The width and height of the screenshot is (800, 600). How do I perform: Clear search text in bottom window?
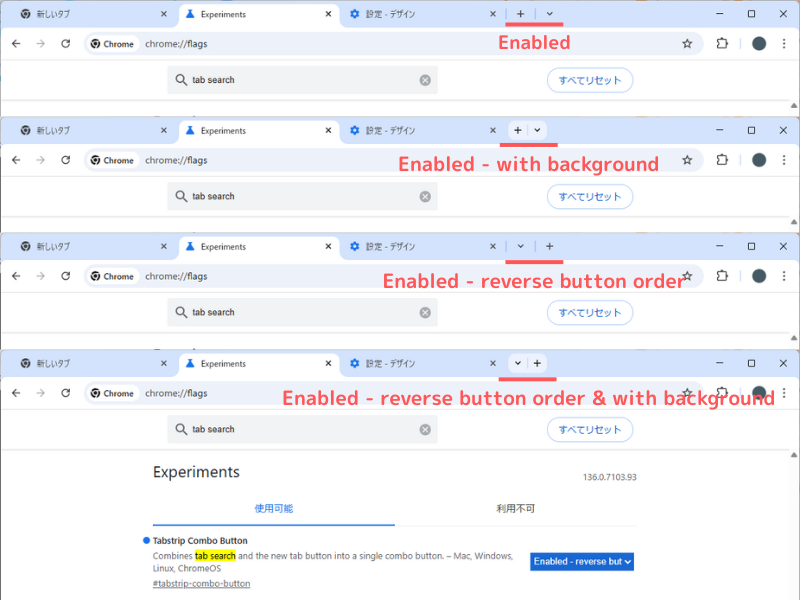425,430
